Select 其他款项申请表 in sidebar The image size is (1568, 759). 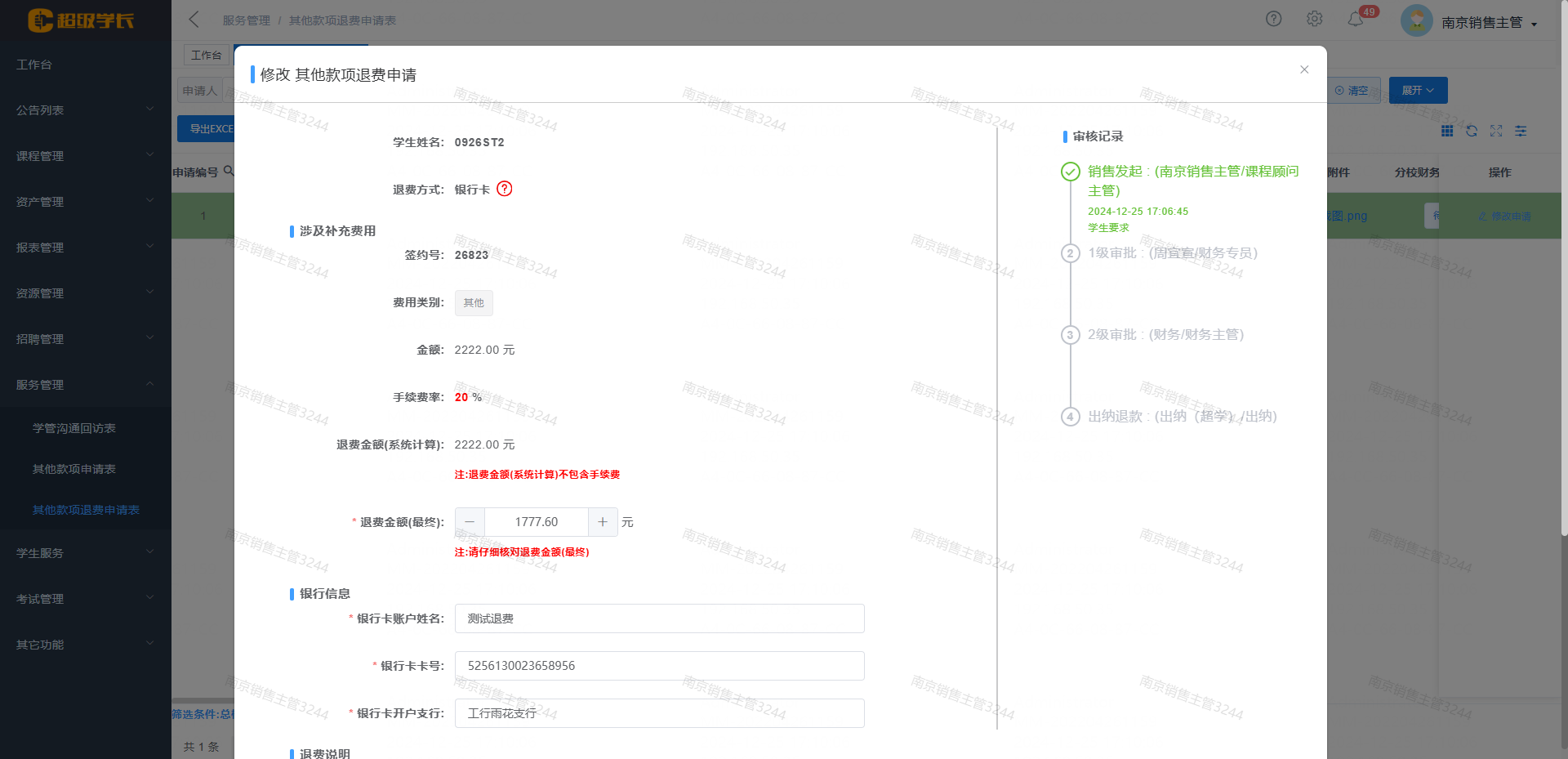[74, 469]
